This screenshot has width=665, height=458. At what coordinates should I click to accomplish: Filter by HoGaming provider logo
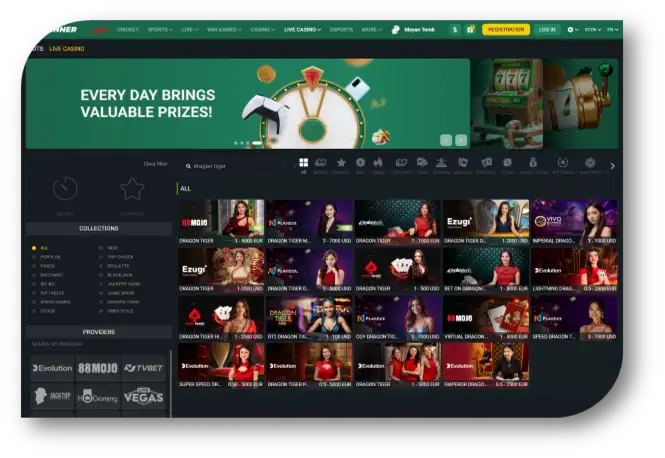tap(98, 397)
